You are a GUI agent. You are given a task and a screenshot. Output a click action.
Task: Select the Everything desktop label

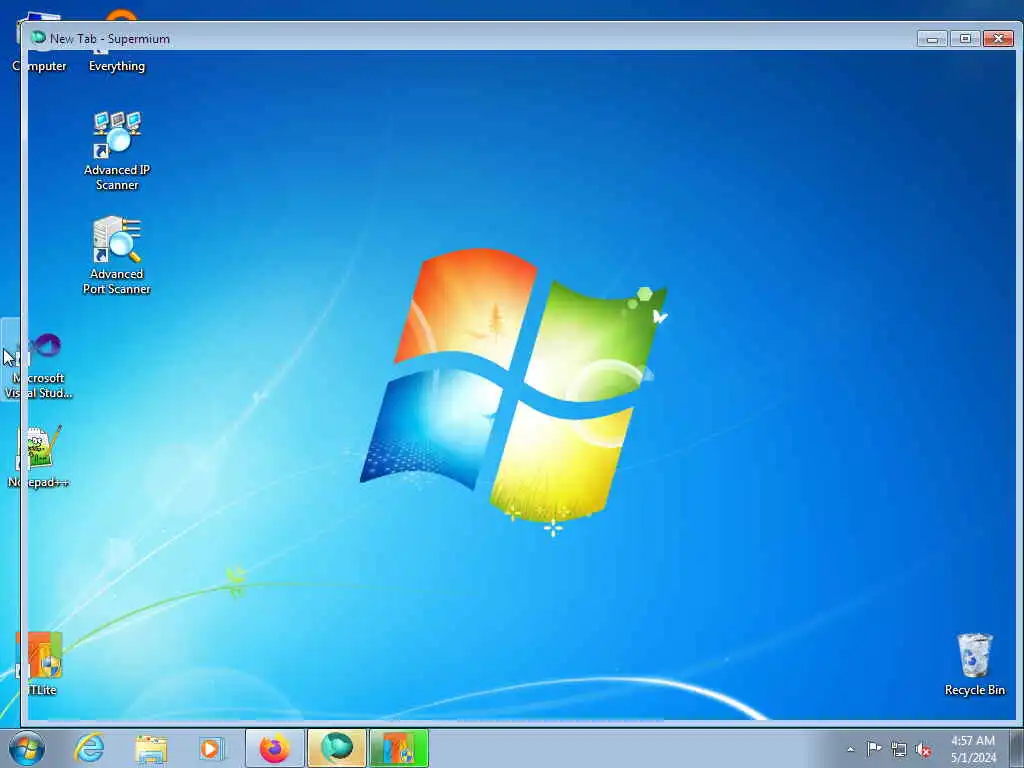pos(117,66)
